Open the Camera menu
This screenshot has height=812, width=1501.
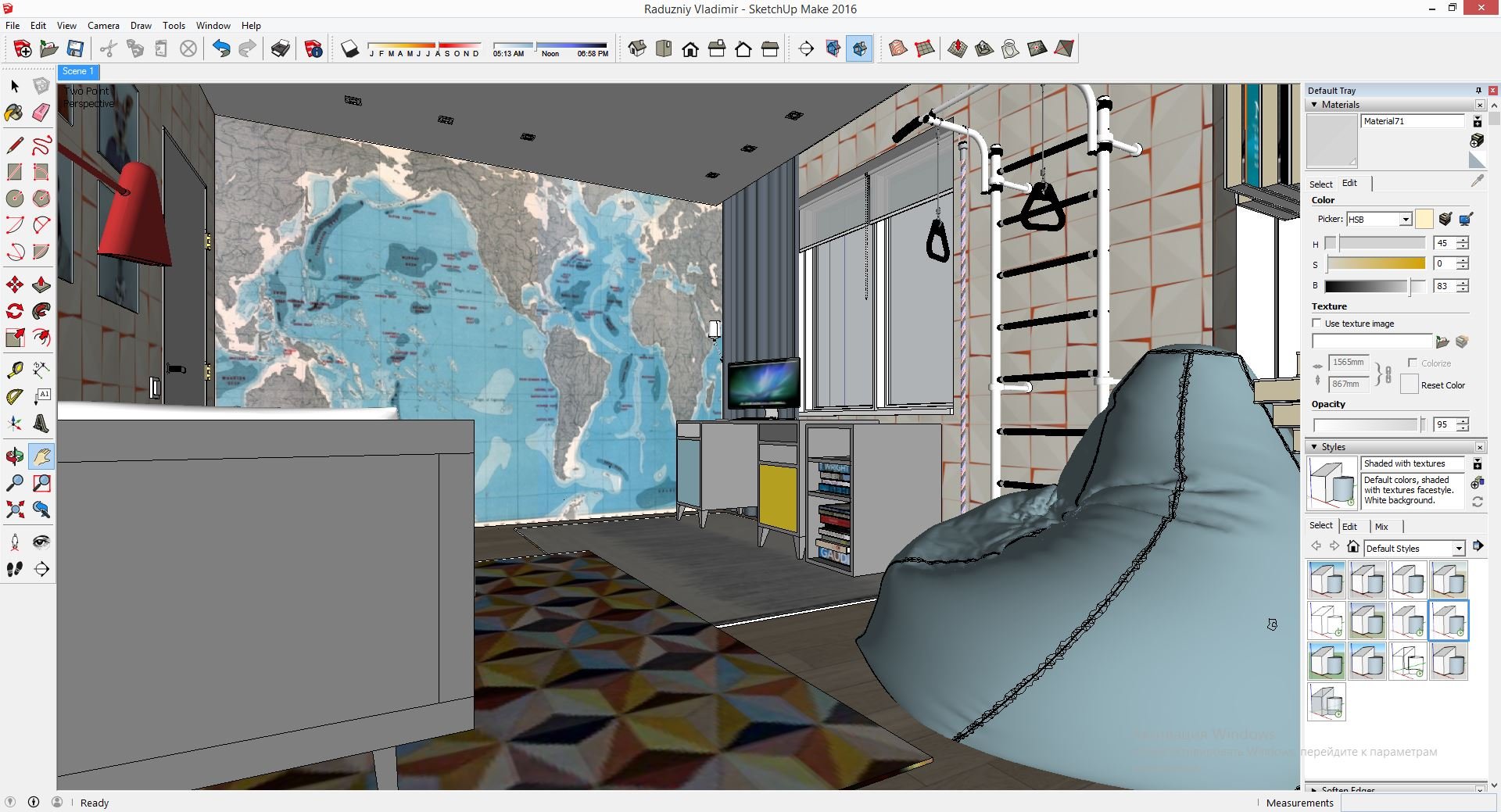click(103, 26)
